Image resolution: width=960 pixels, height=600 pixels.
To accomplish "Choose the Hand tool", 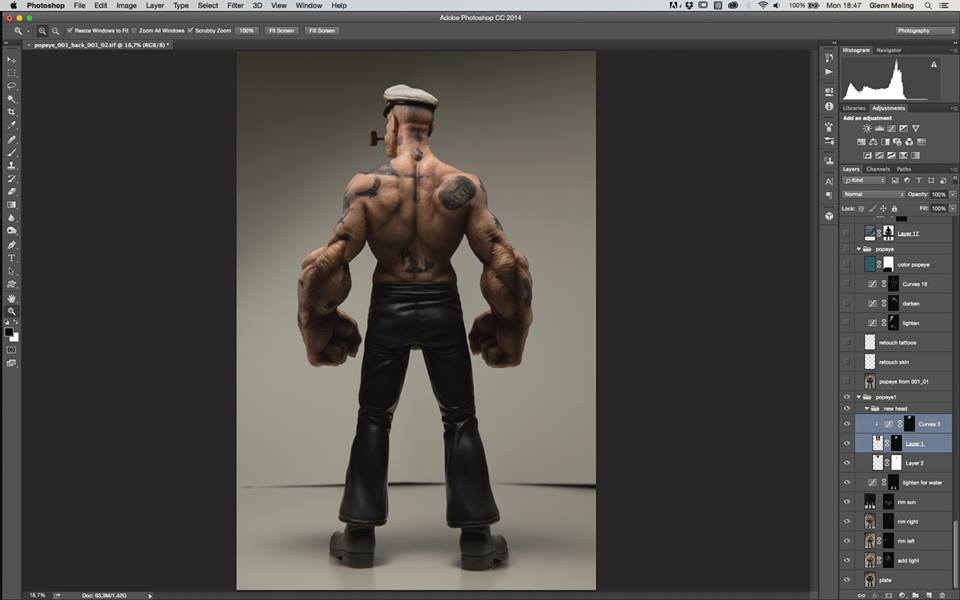I will [x=12, y=298].
